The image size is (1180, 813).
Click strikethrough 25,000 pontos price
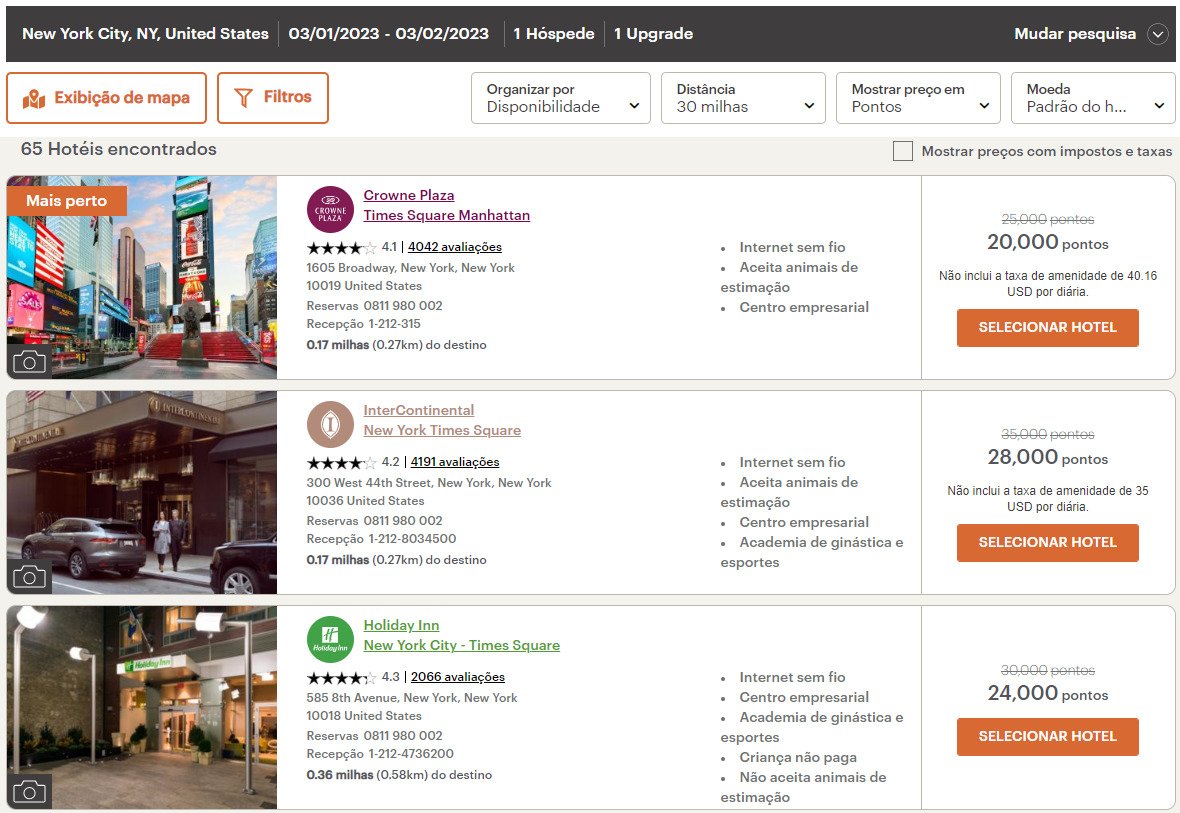1048,219
